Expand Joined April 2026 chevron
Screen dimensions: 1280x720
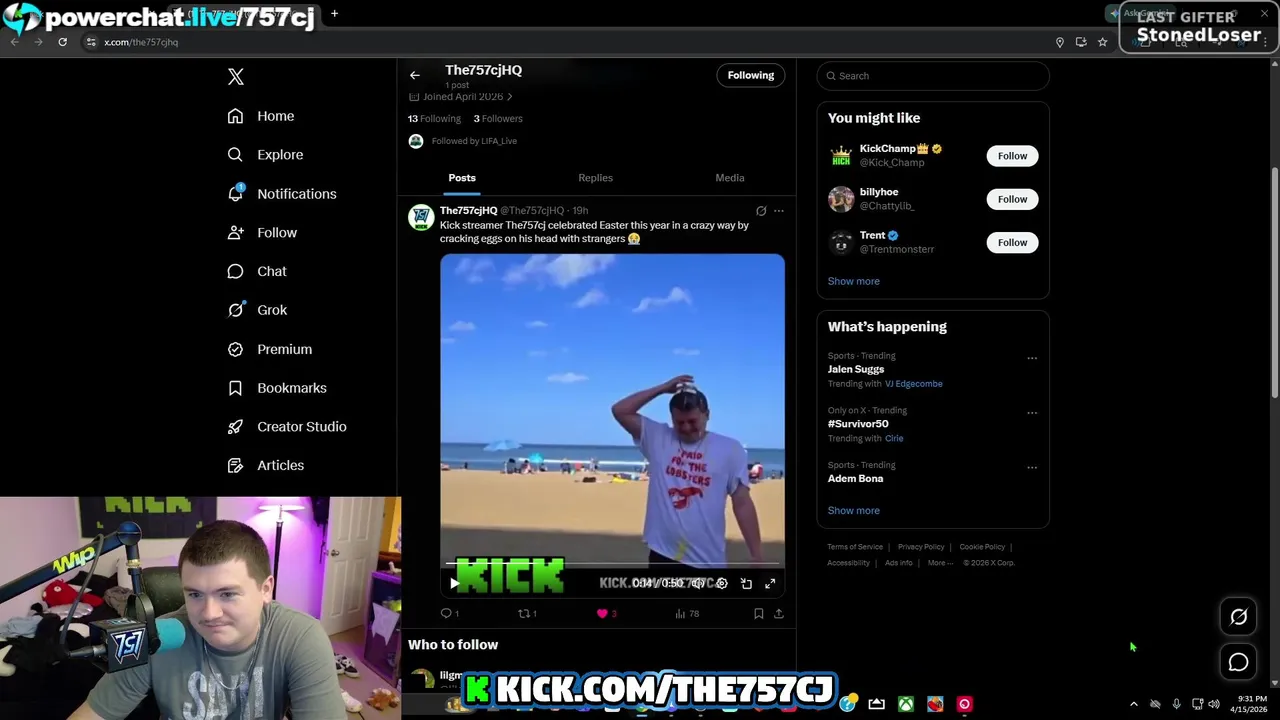coord(509,97)
